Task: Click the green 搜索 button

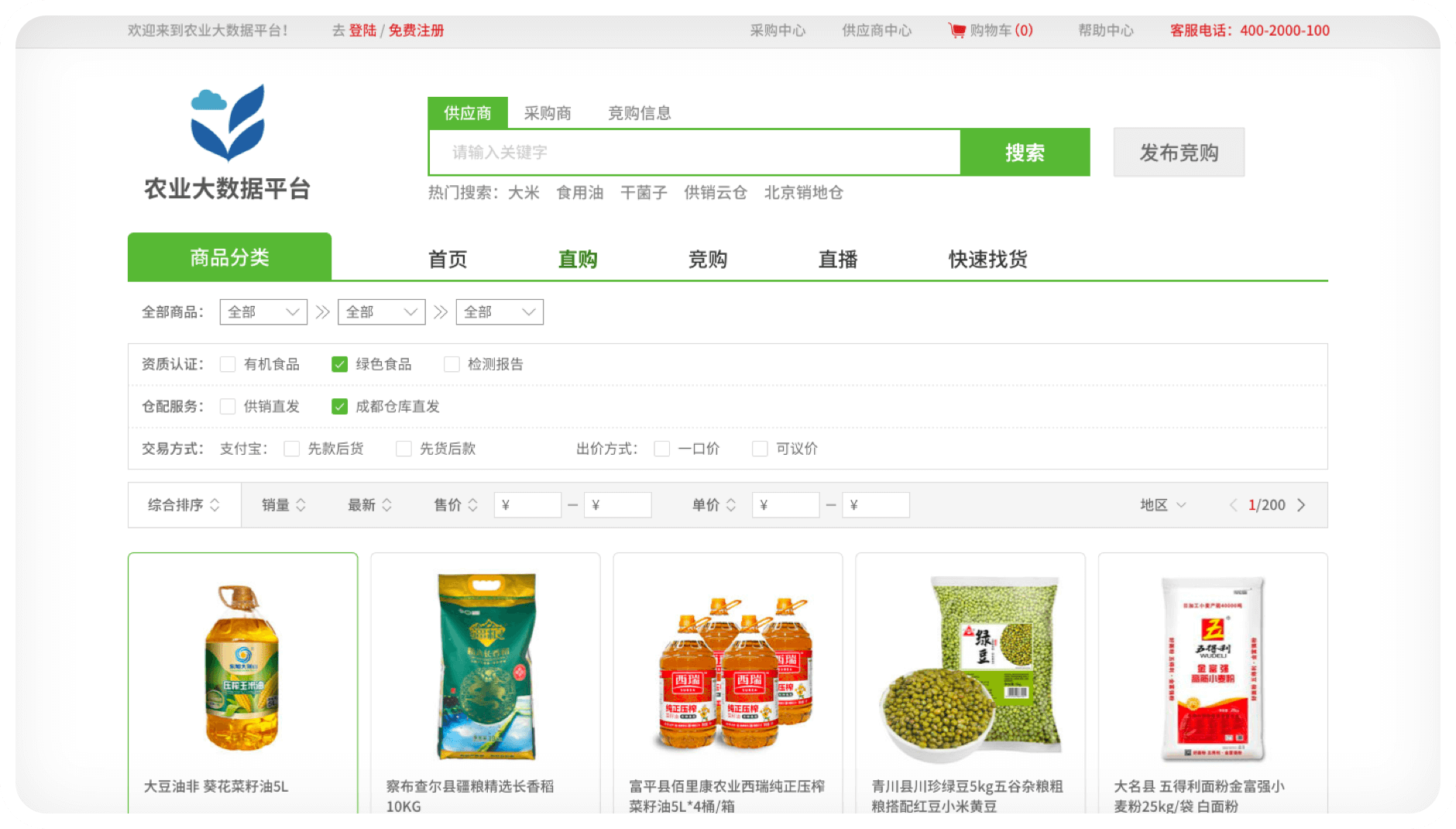Action: click(1025, 153)
